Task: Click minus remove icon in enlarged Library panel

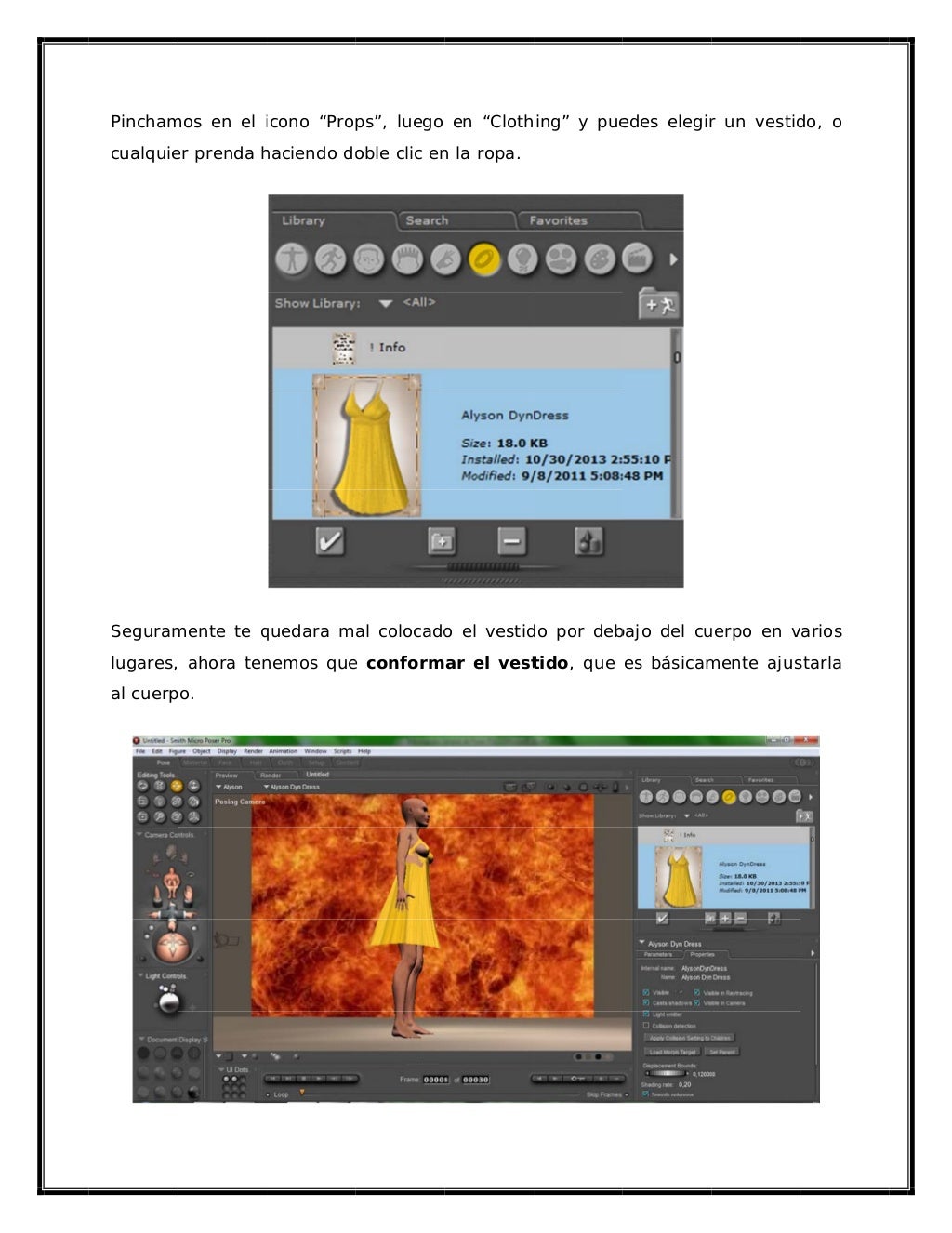Action: [x=511, y=541]
